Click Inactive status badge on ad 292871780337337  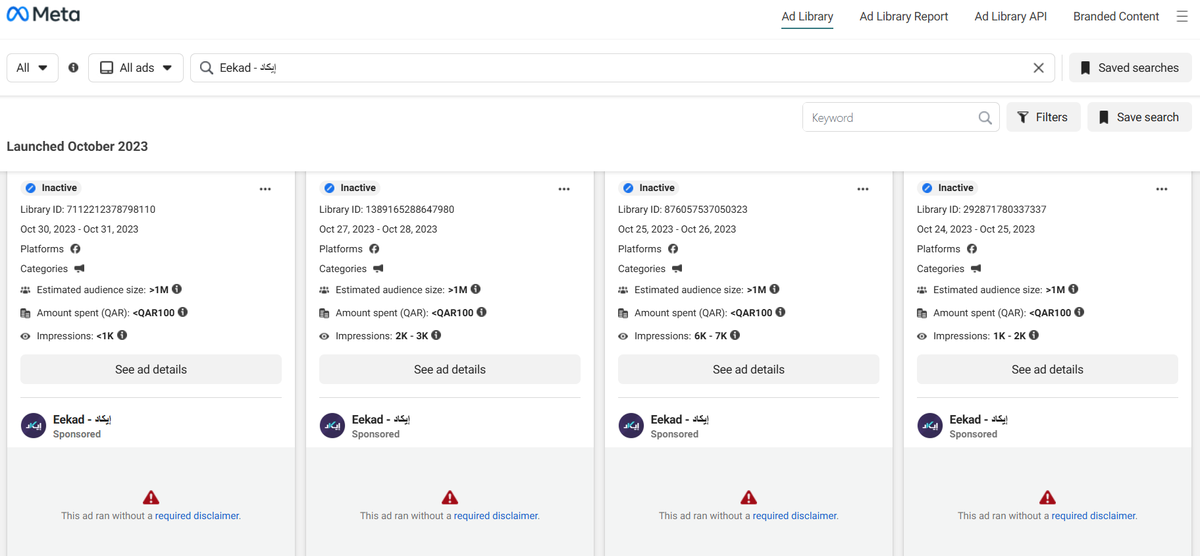tap(948, 188)
